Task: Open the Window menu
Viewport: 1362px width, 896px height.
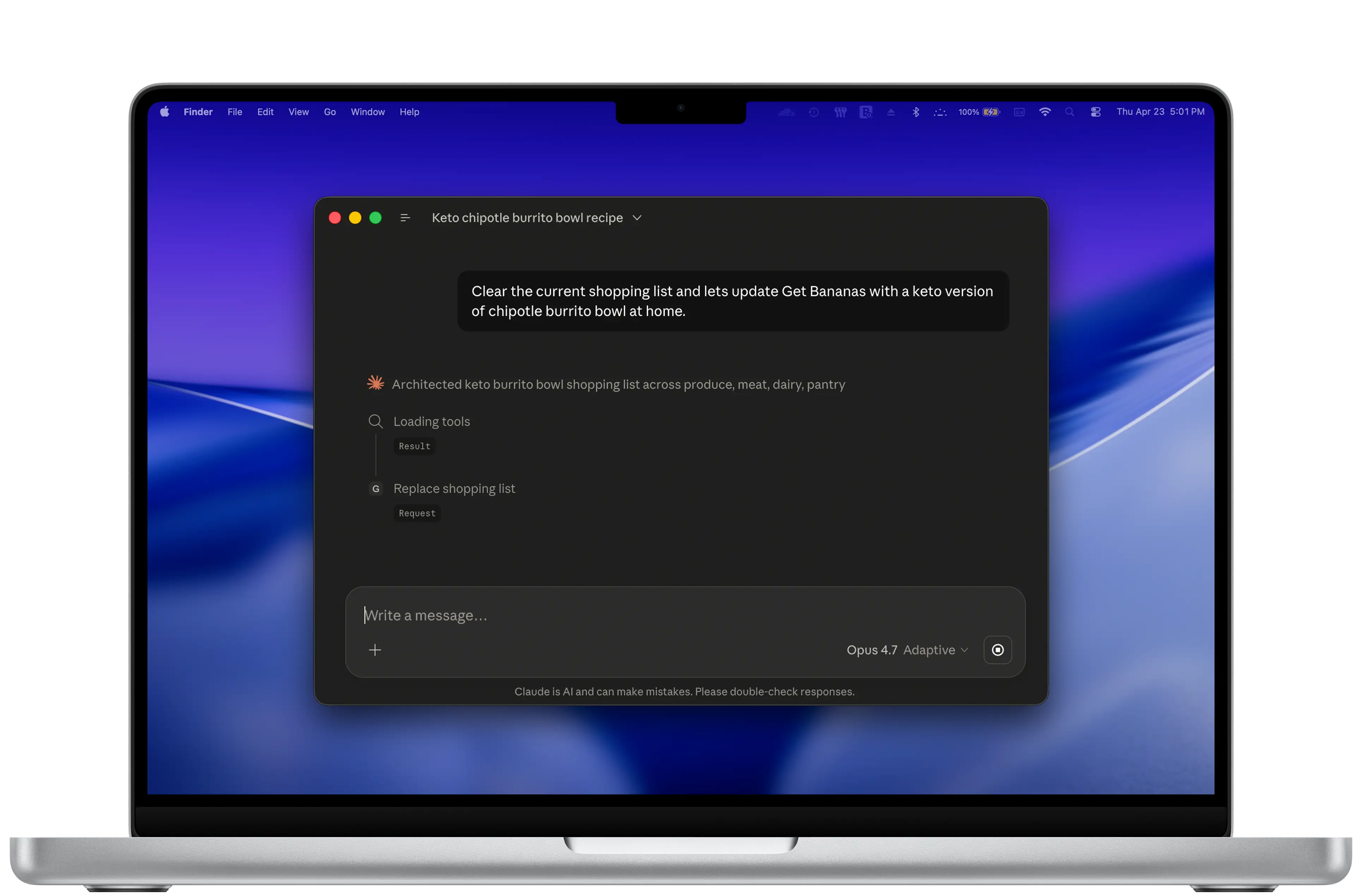Action: (x=367, y=111)
